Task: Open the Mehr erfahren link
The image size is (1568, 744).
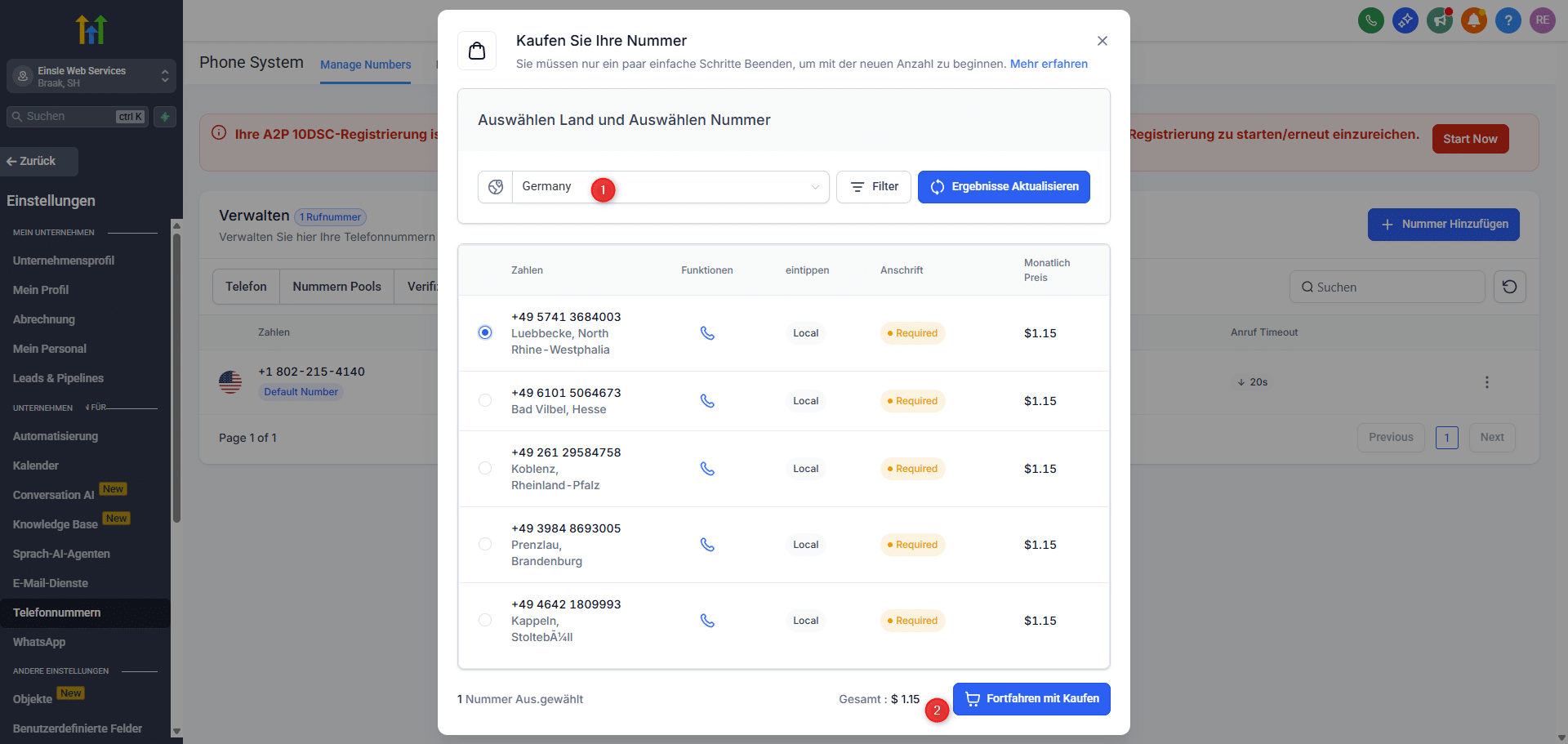Action: pos(1049,64)
